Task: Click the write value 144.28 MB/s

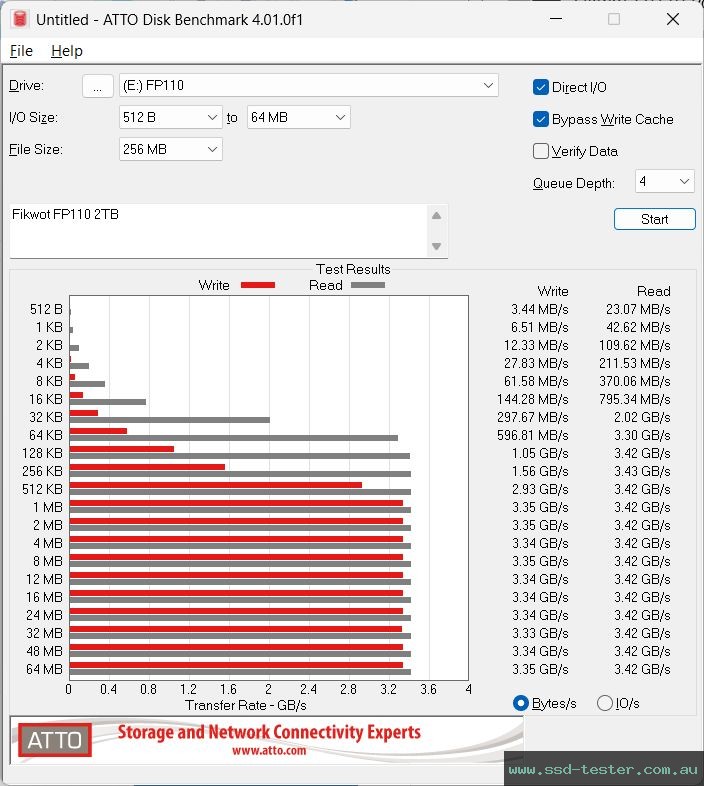Action: point(533,399)
